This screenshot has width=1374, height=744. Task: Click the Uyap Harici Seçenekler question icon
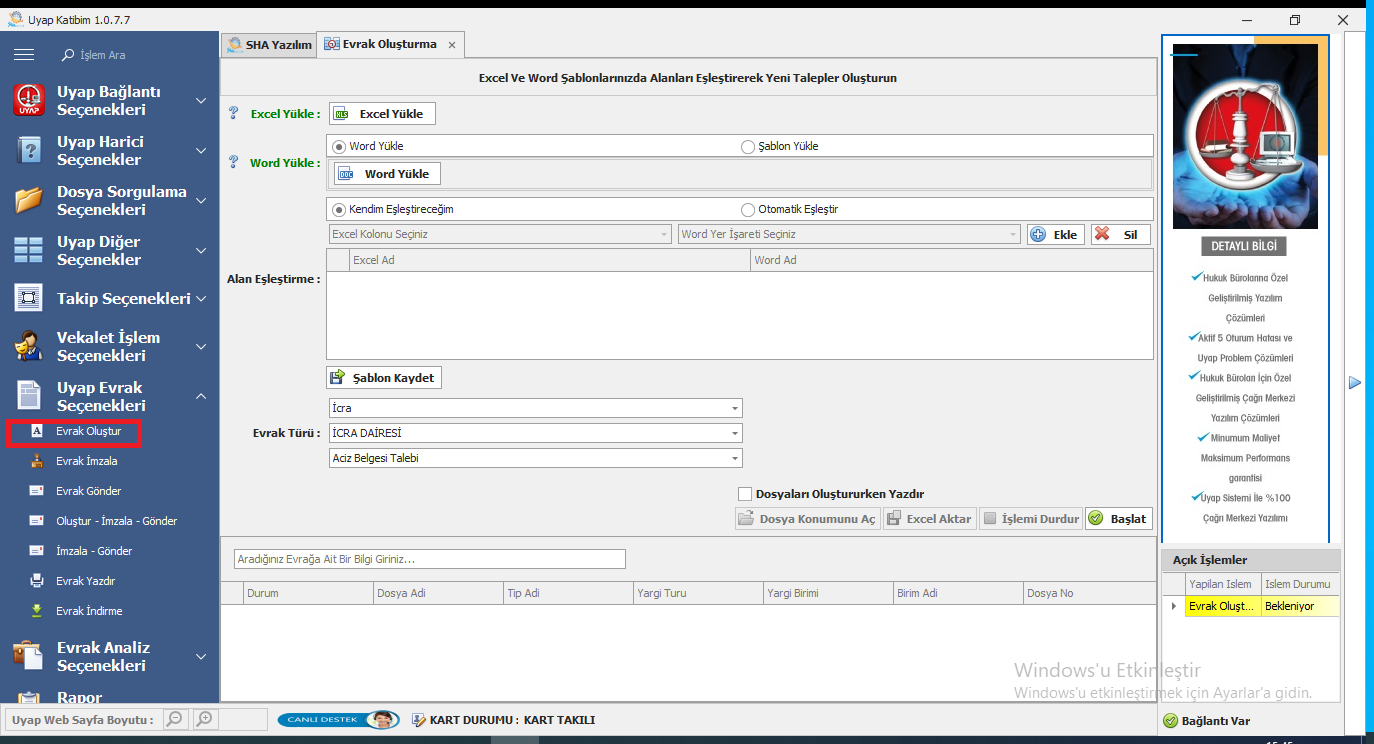coord(29,150)
